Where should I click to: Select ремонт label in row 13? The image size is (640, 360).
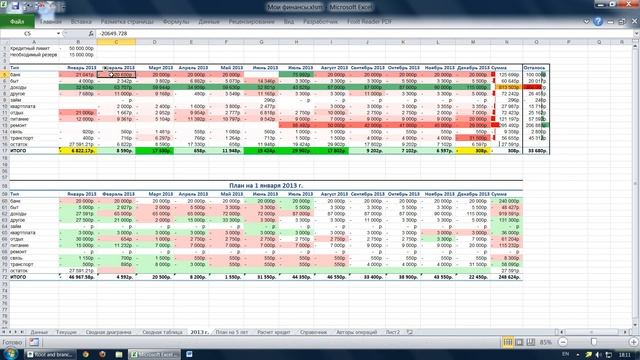[x=18, y=125]
